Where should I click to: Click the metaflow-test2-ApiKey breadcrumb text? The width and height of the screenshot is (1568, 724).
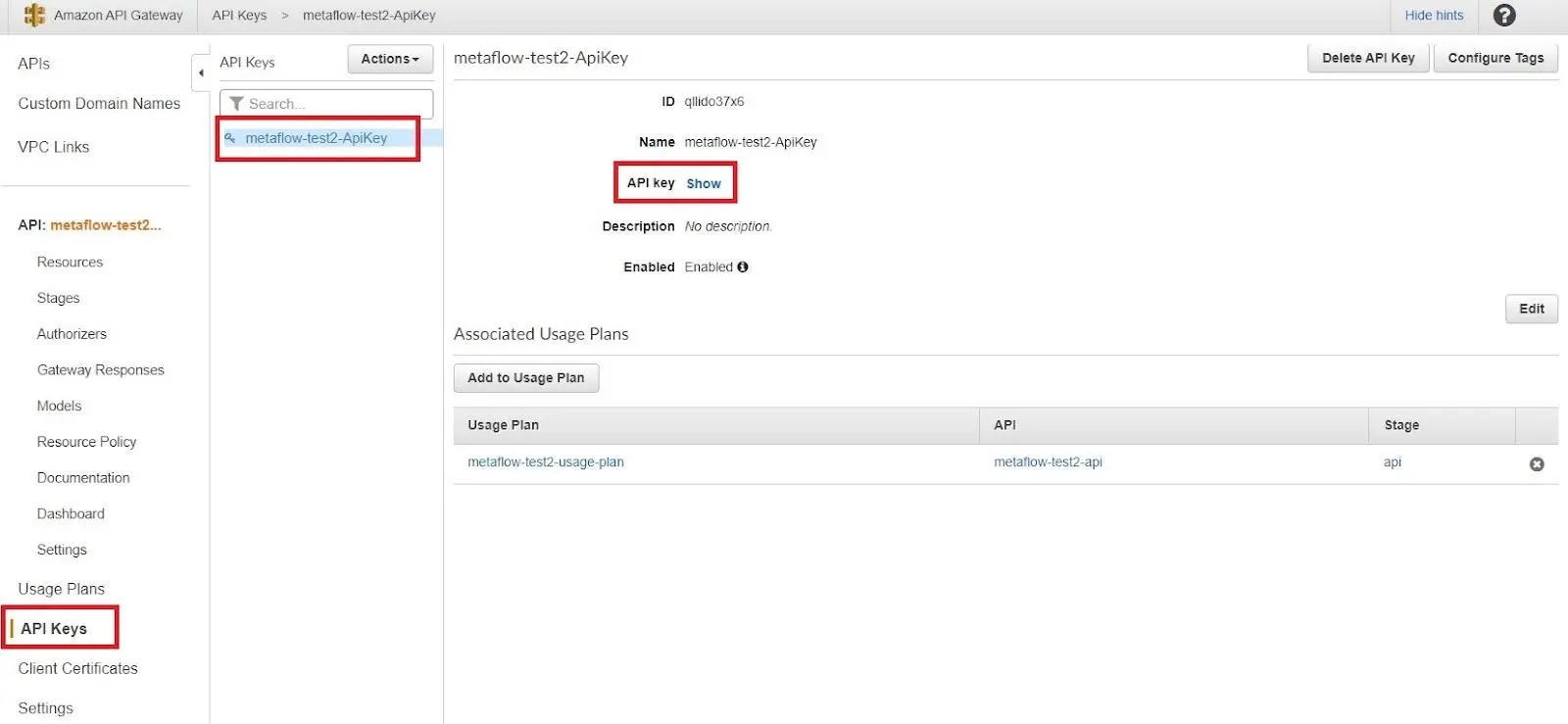pos(369,15)
